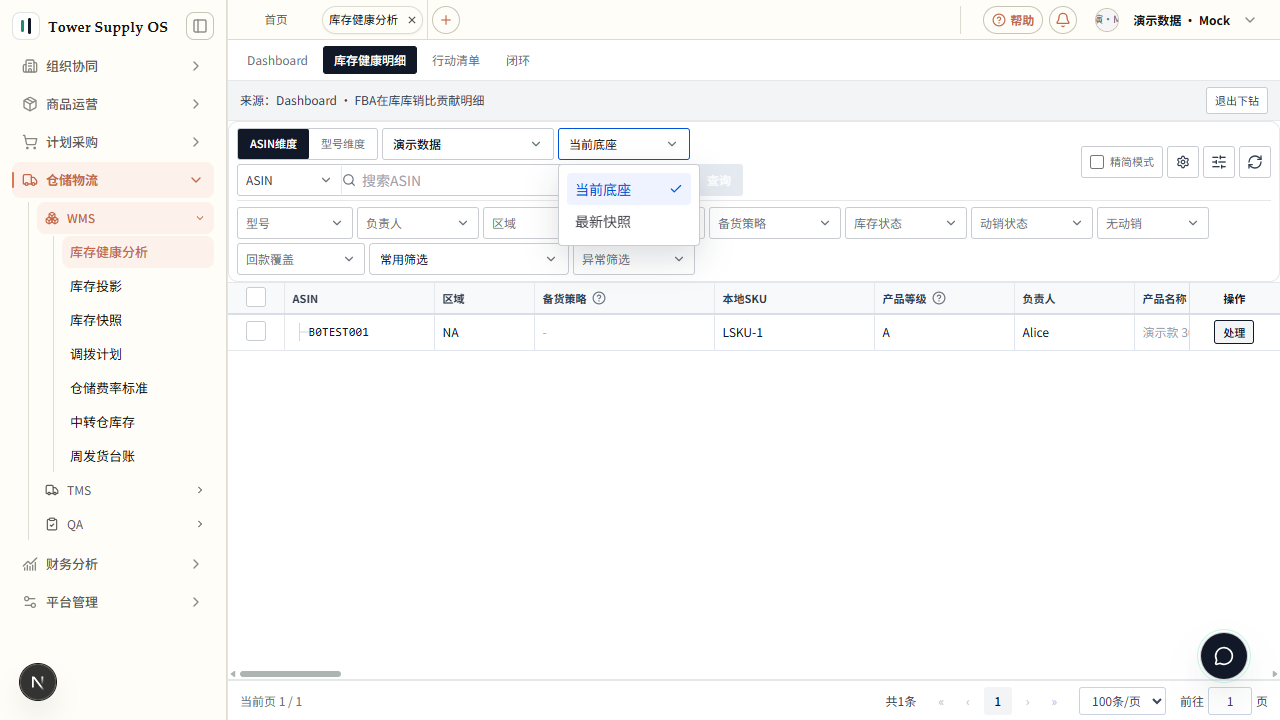Expand the 回款覆盖 filter dropdown
This screenshot has height=720, width=1280.
(x=301, y=259)
